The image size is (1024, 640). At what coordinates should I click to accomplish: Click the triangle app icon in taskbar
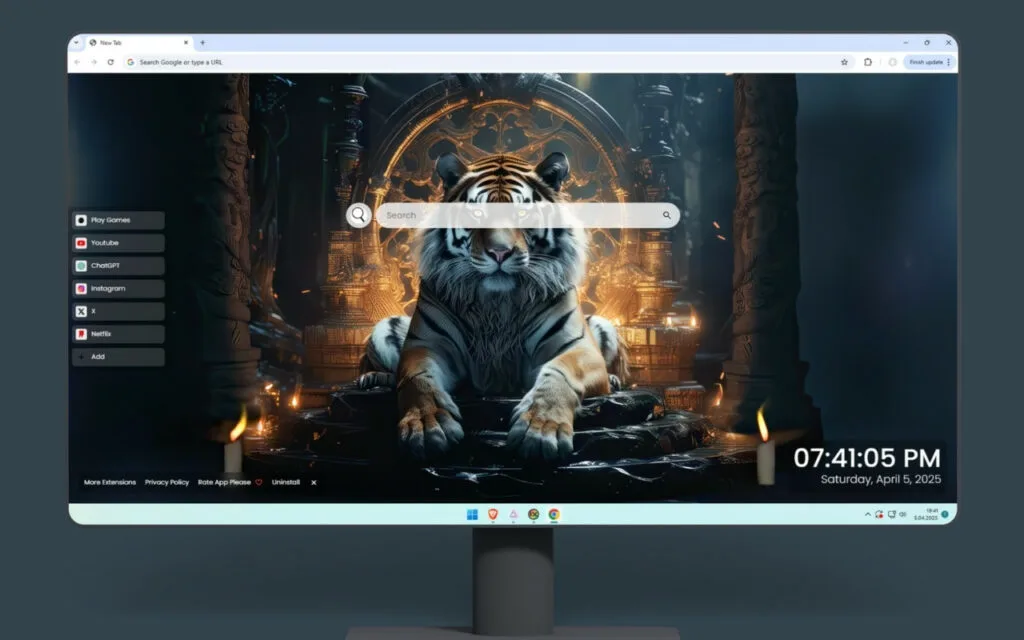click(x=513, y=515)
